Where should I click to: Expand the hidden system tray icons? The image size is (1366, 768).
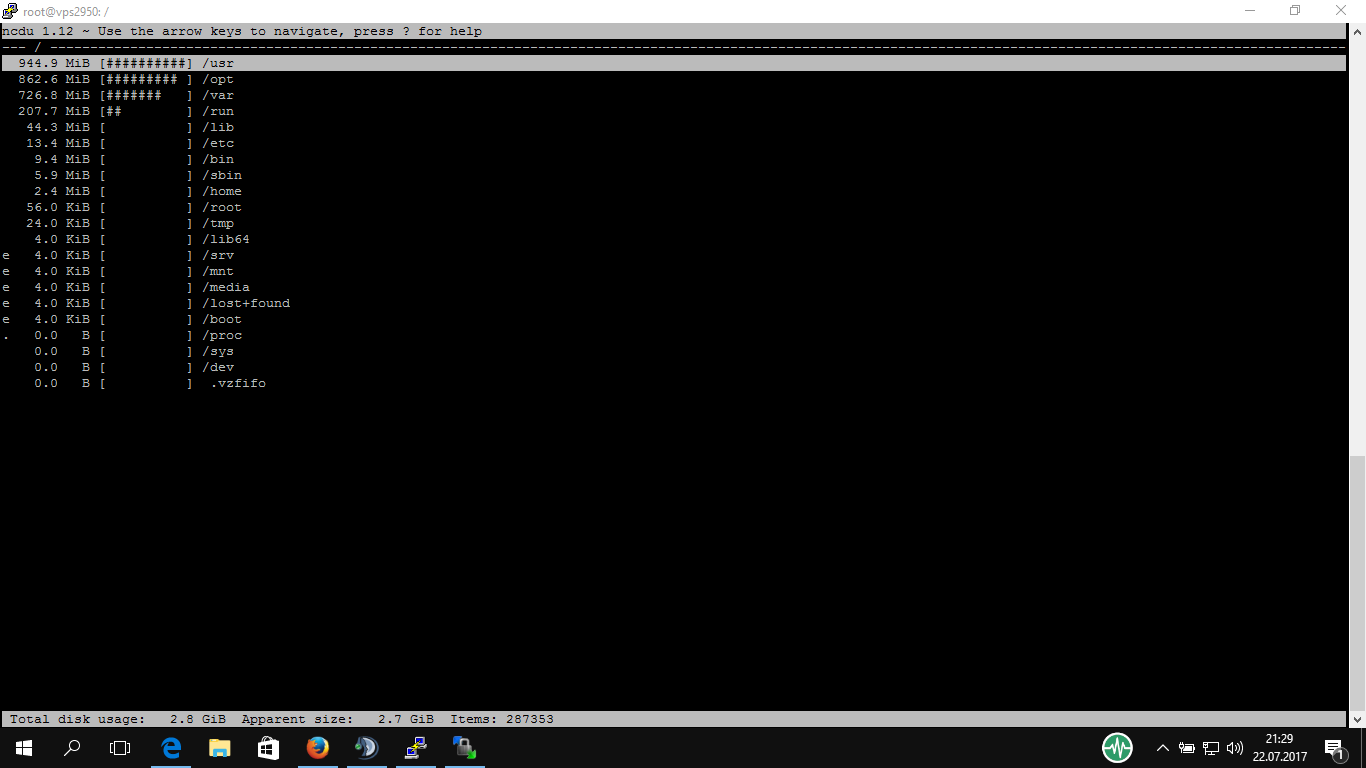(1162, 747)
